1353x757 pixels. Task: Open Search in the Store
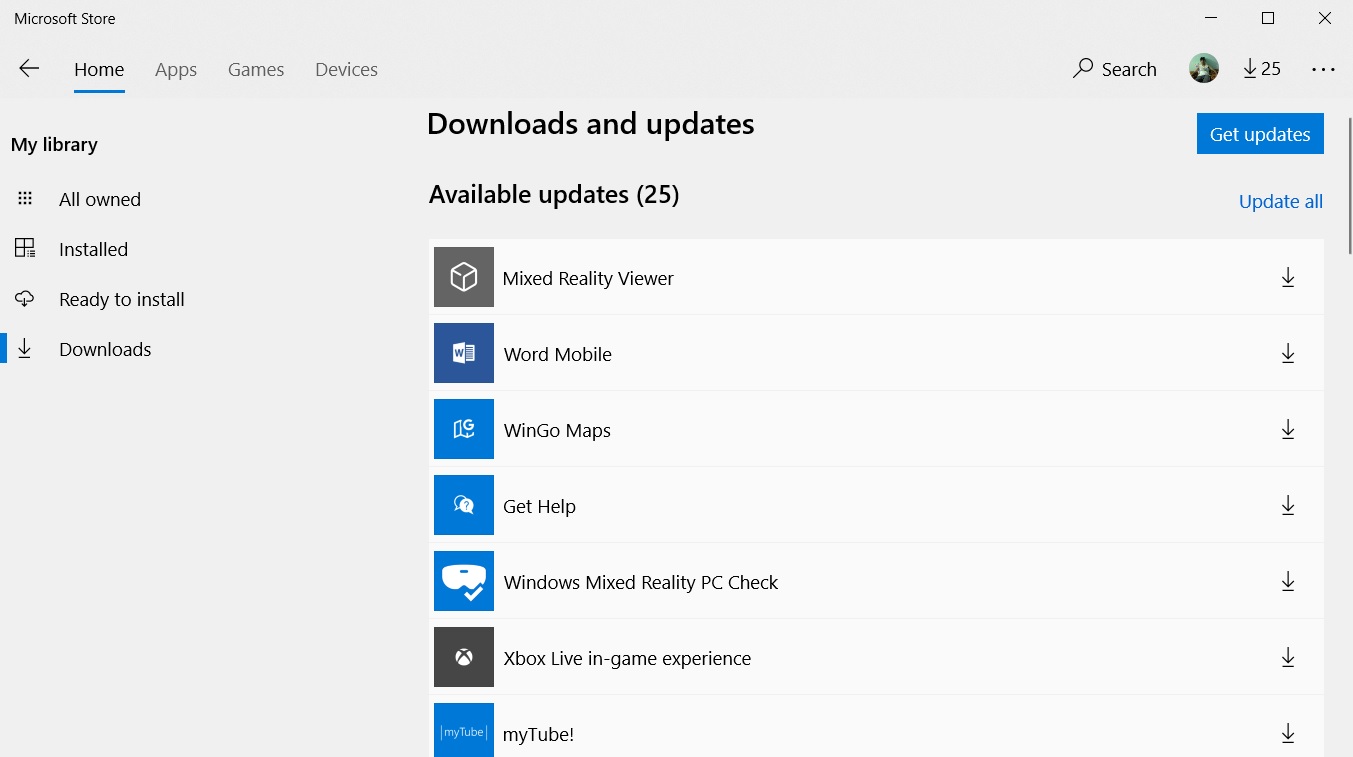tap(1114, 69)
